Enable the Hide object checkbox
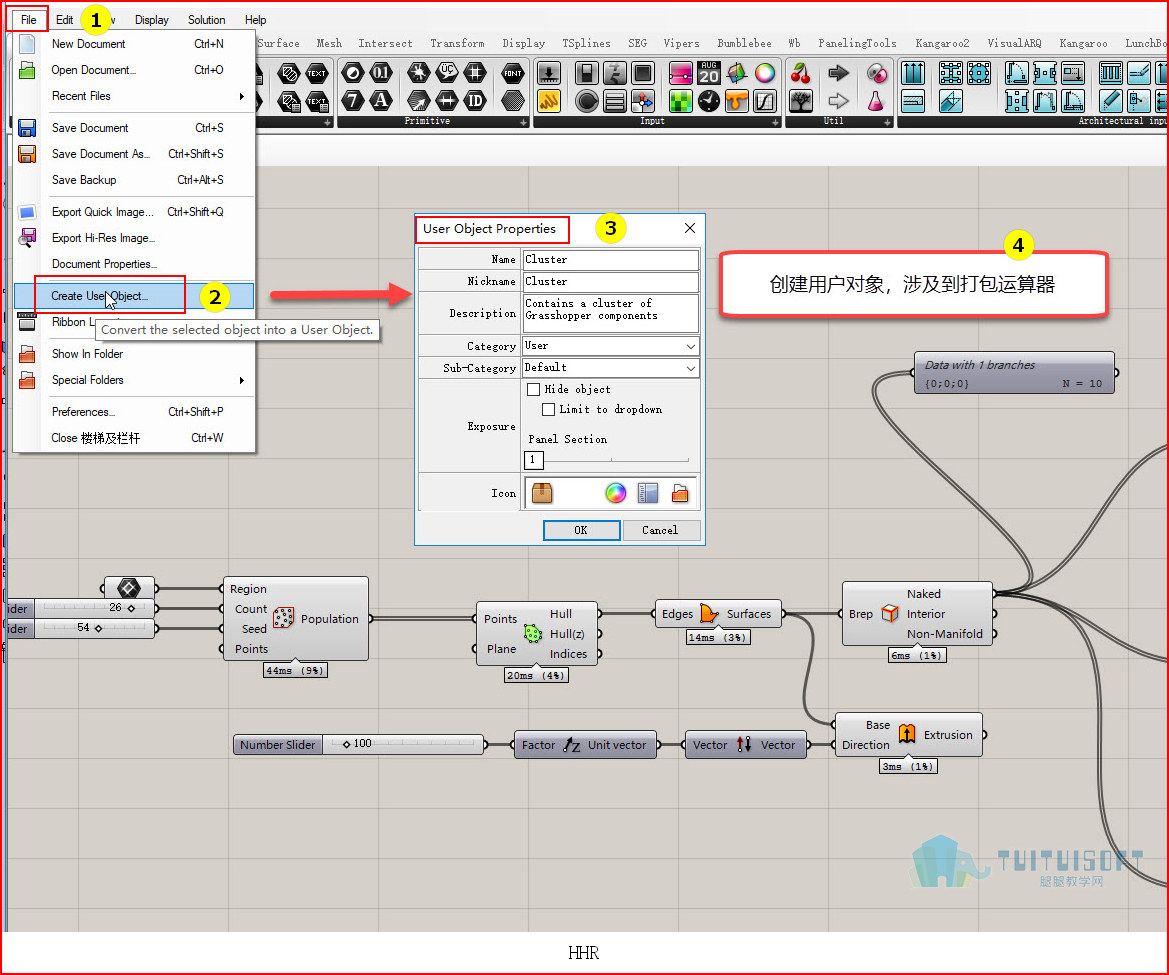The width and height of the screenshot is (1169, 975). 533,389
